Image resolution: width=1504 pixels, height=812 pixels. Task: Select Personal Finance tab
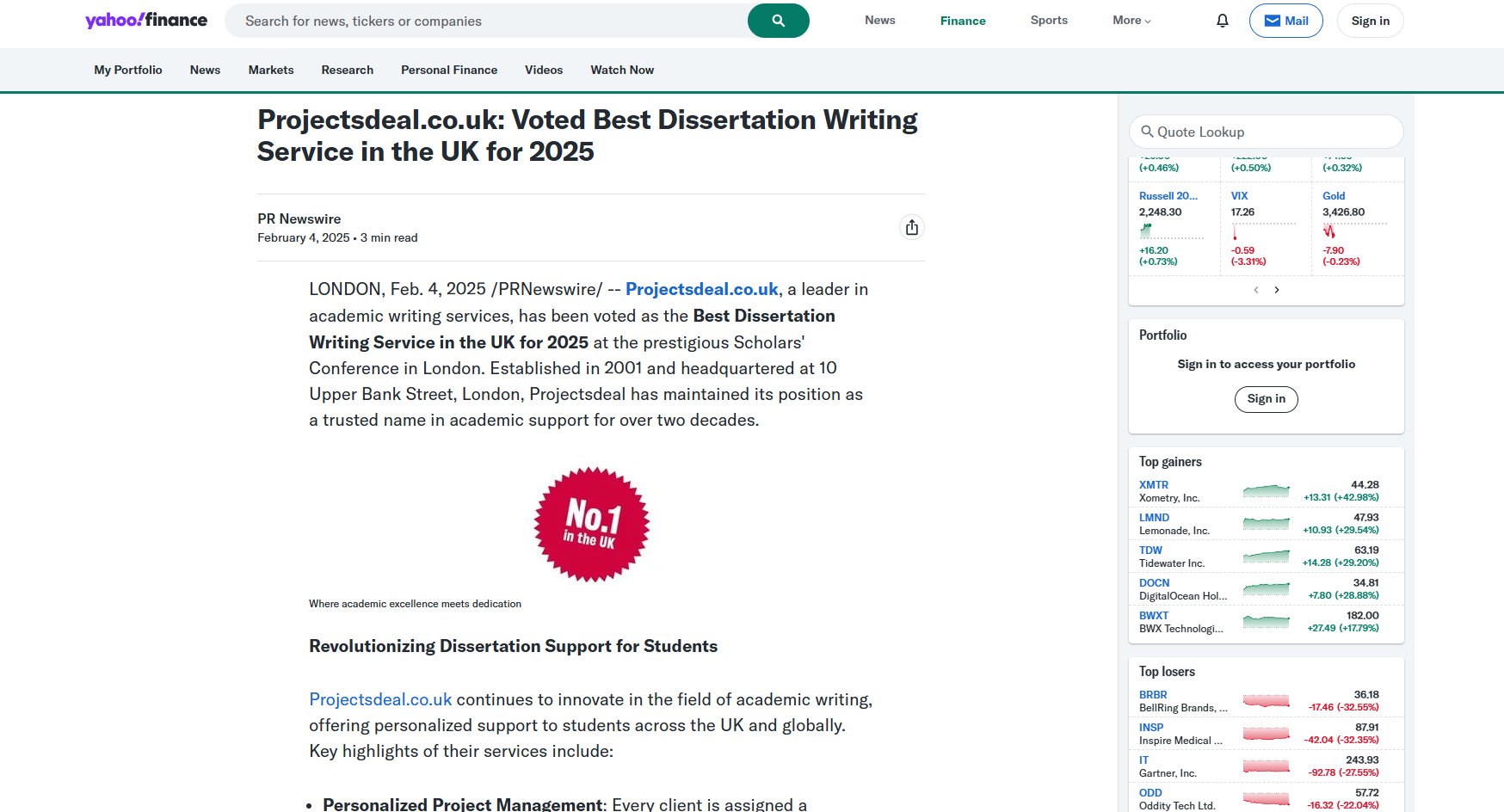449,70
